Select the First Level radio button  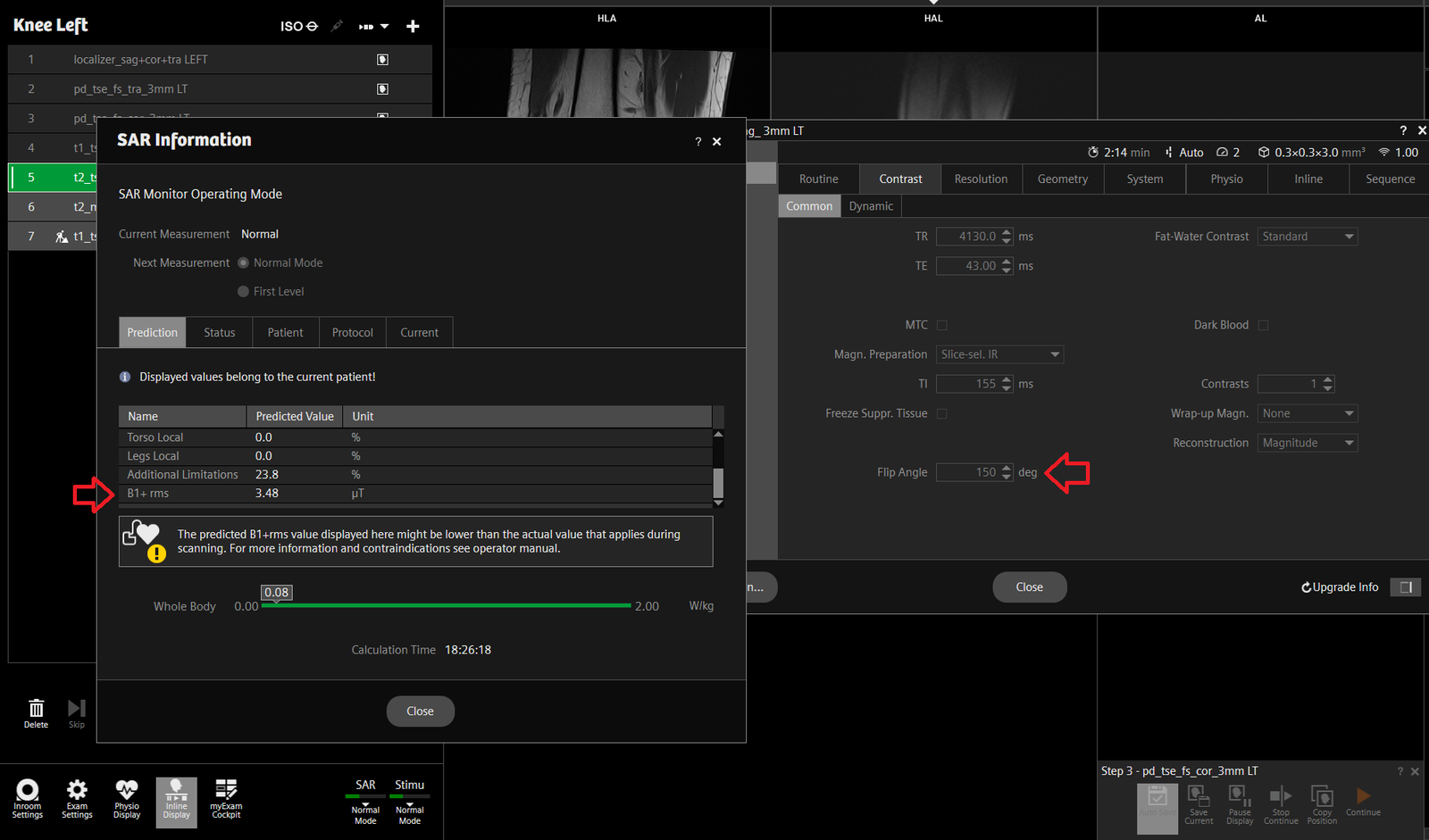(x=243, y=292)
